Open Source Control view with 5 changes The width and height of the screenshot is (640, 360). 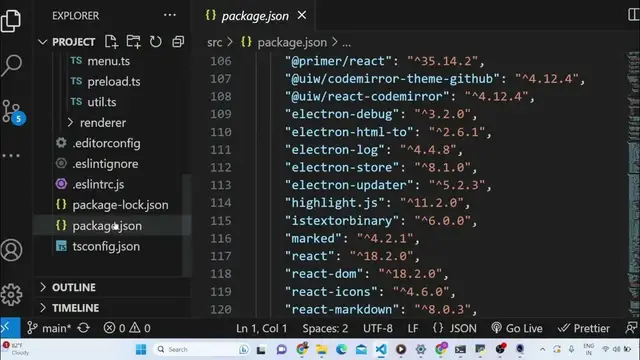click(12, 112)
